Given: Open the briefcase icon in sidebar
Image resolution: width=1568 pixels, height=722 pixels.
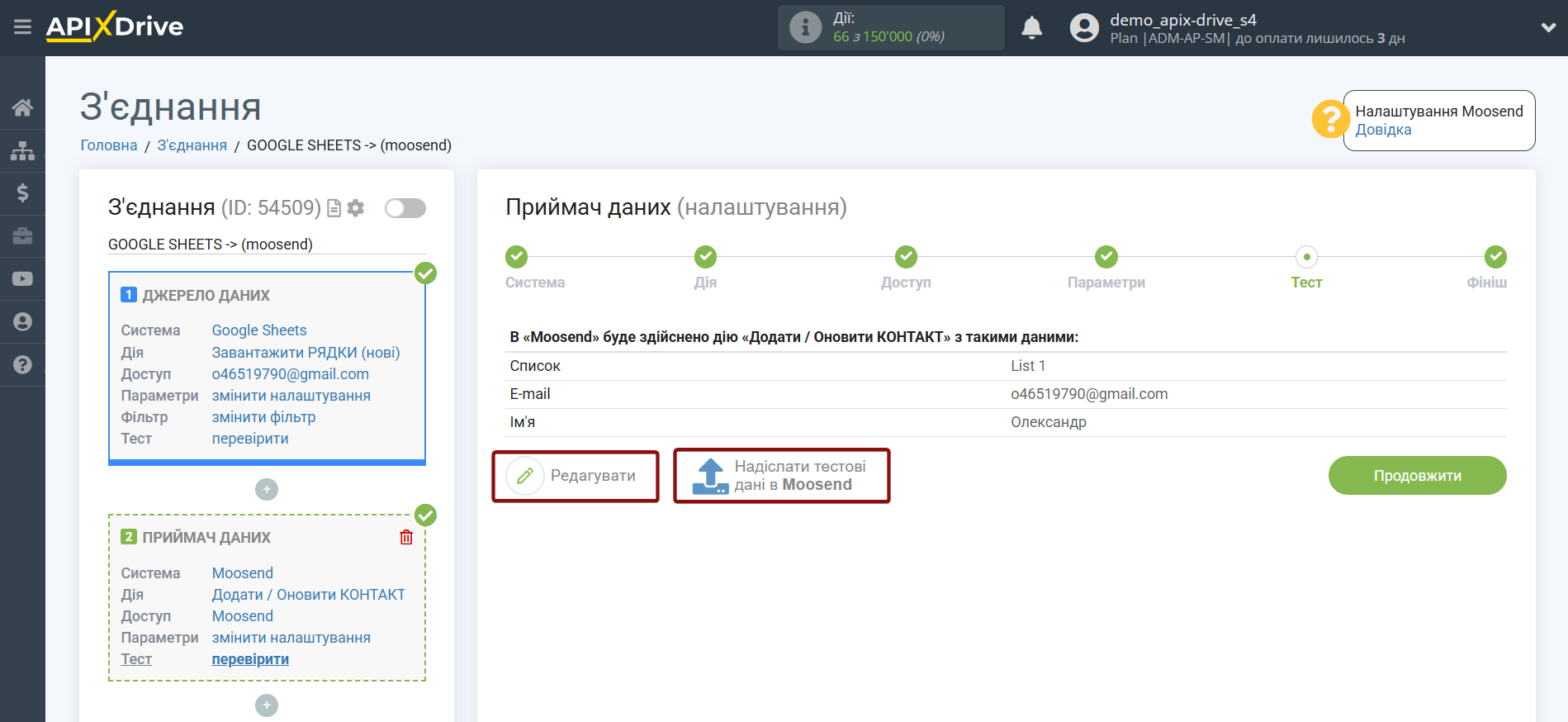Looking at the screenshot, I should (x=22, y=236).
